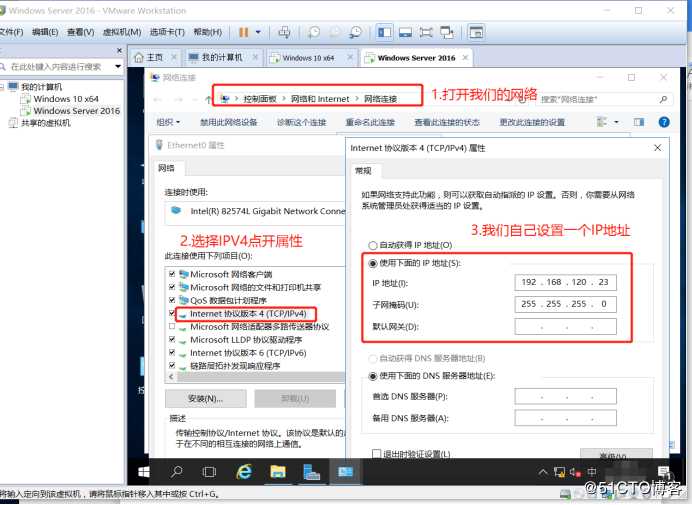
Task: Switch to the 主页 tab
Action: point(154,58)
